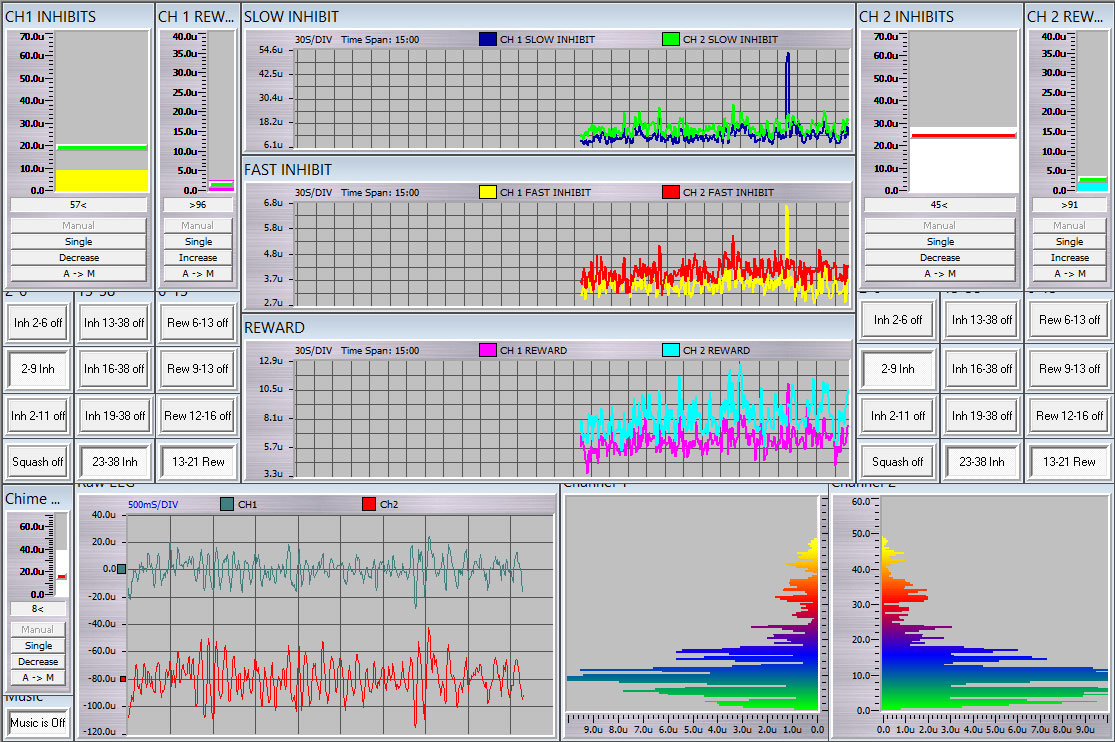Screen dimensions: 1115x742
Task: Click Single in the Chime panel
Action: pyautogui.click(x=38, y=646)
